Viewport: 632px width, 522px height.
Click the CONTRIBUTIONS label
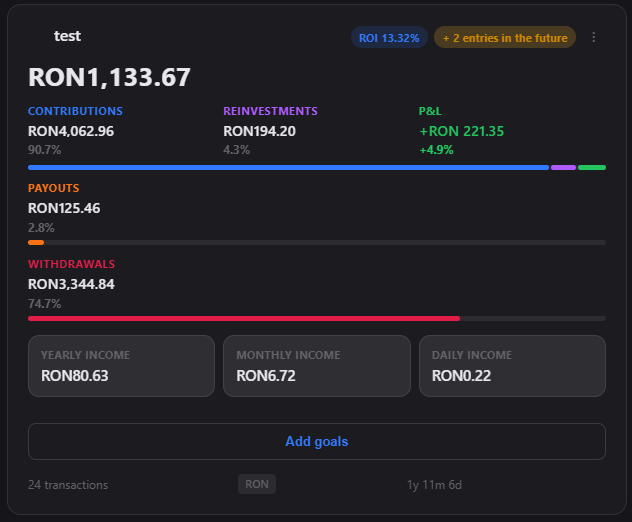point(75,111)
